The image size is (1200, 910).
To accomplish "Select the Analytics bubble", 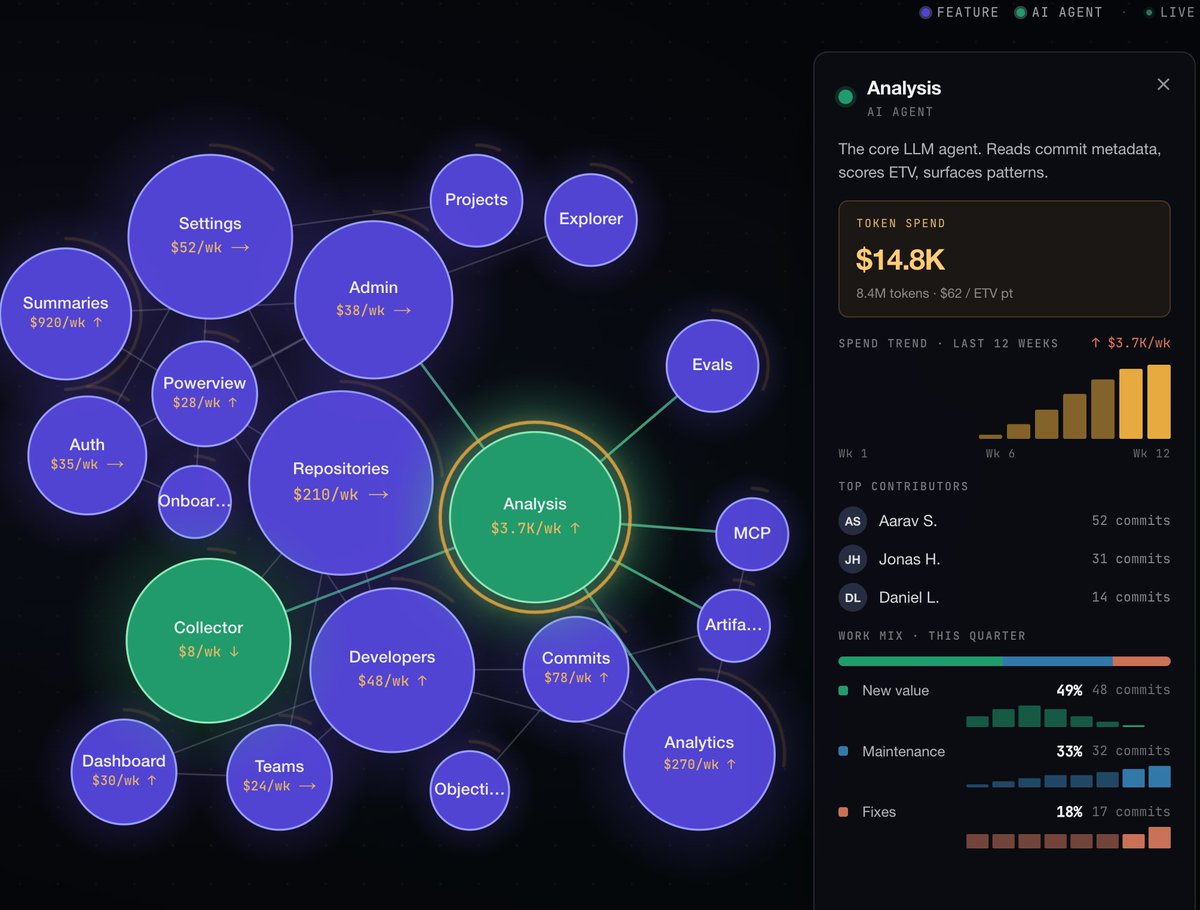I will [x=699, y=754].
